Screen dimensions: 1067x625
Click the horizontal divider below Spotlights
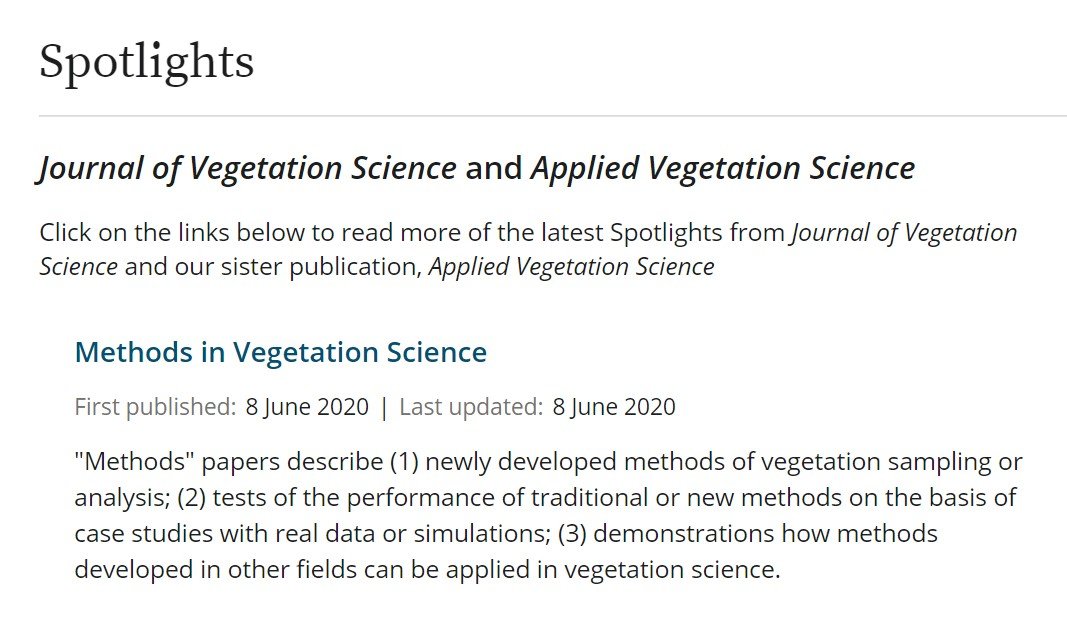coord(553,116)
